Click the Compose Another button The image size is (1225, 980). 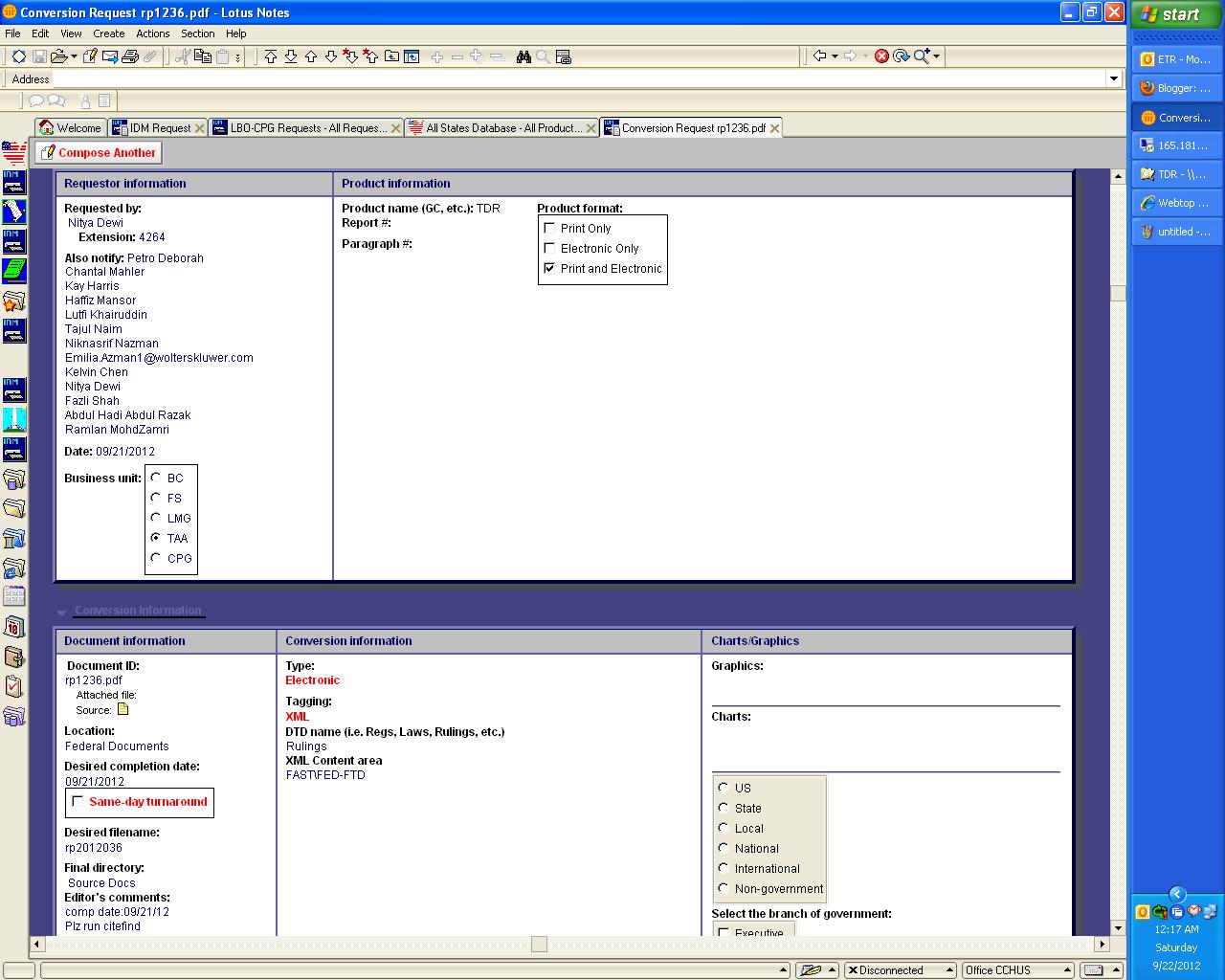tap(98, 152)
